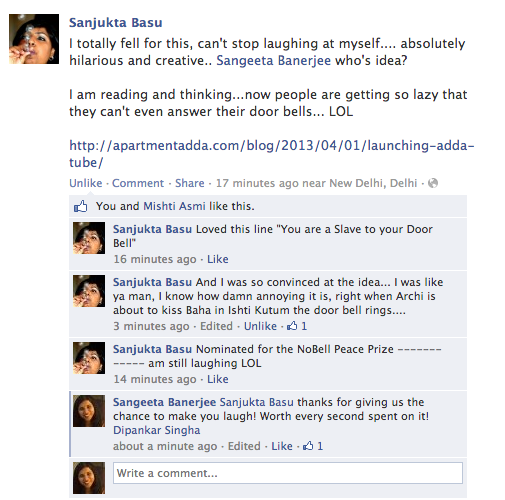Click avatar beside 'Loved this line' comment
The image size is (505, 500).
click(89, 238)
